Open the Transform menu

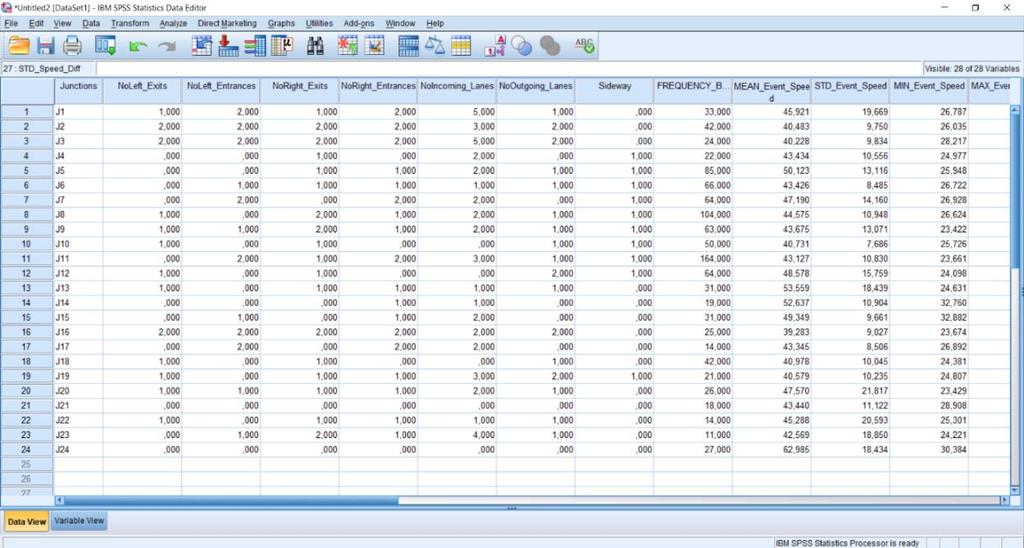point(130,24)
